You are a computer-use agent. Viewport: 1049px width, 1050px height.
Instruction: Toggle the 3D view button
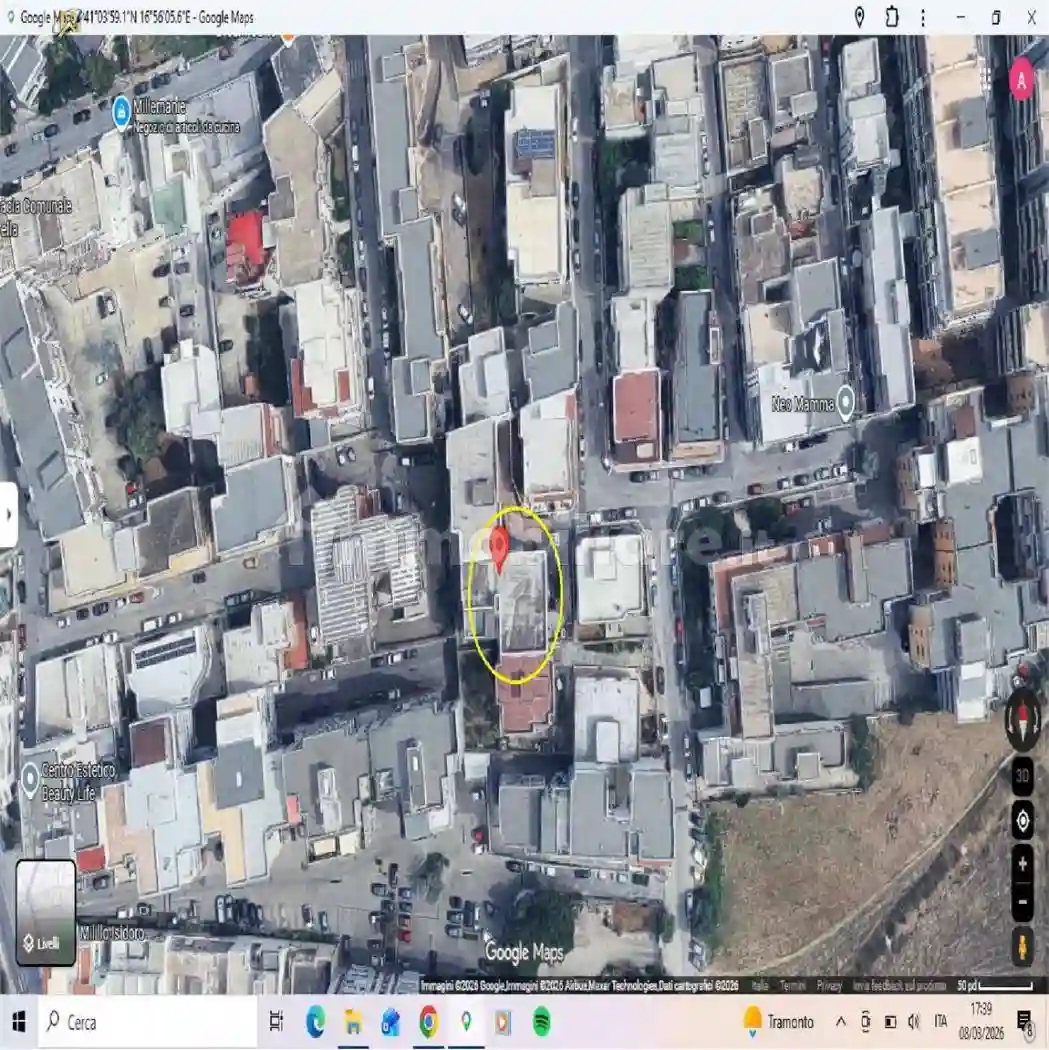(1022, 776)
